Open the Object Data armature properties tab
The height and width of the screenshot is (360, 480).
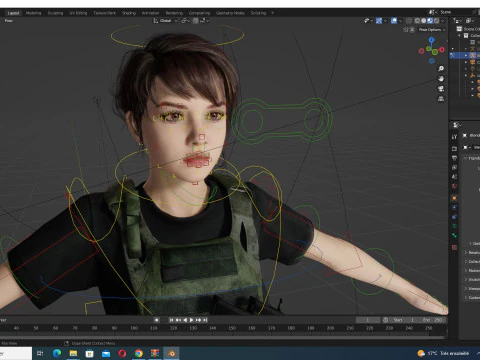point(454,226)
